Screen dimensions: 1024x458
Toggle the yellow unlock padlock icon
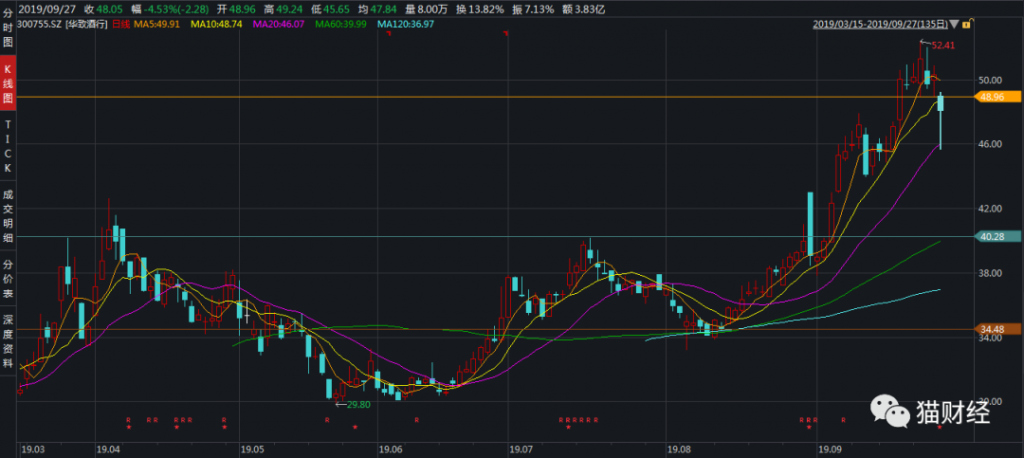[x=967, y=24]
